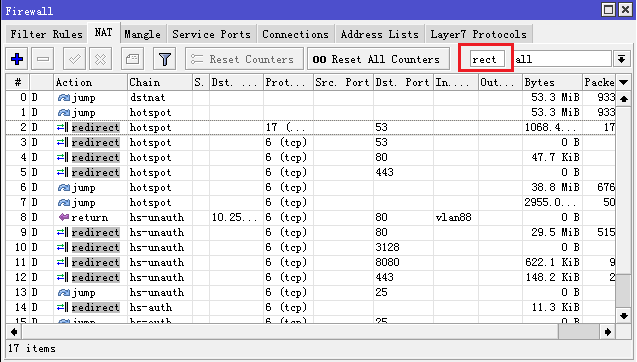Click the vertical scrollbar down arrow
The height and width of the screenshot is (362, 637).
point(624,316)
